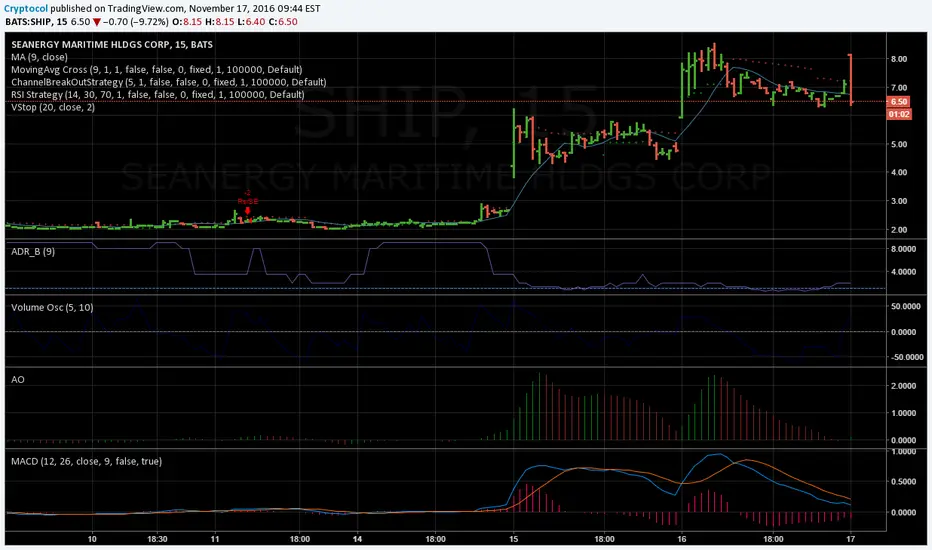Screen dimensions: 932x550
Task: Click the 15 date label on time axis
Action: (514, 539)
